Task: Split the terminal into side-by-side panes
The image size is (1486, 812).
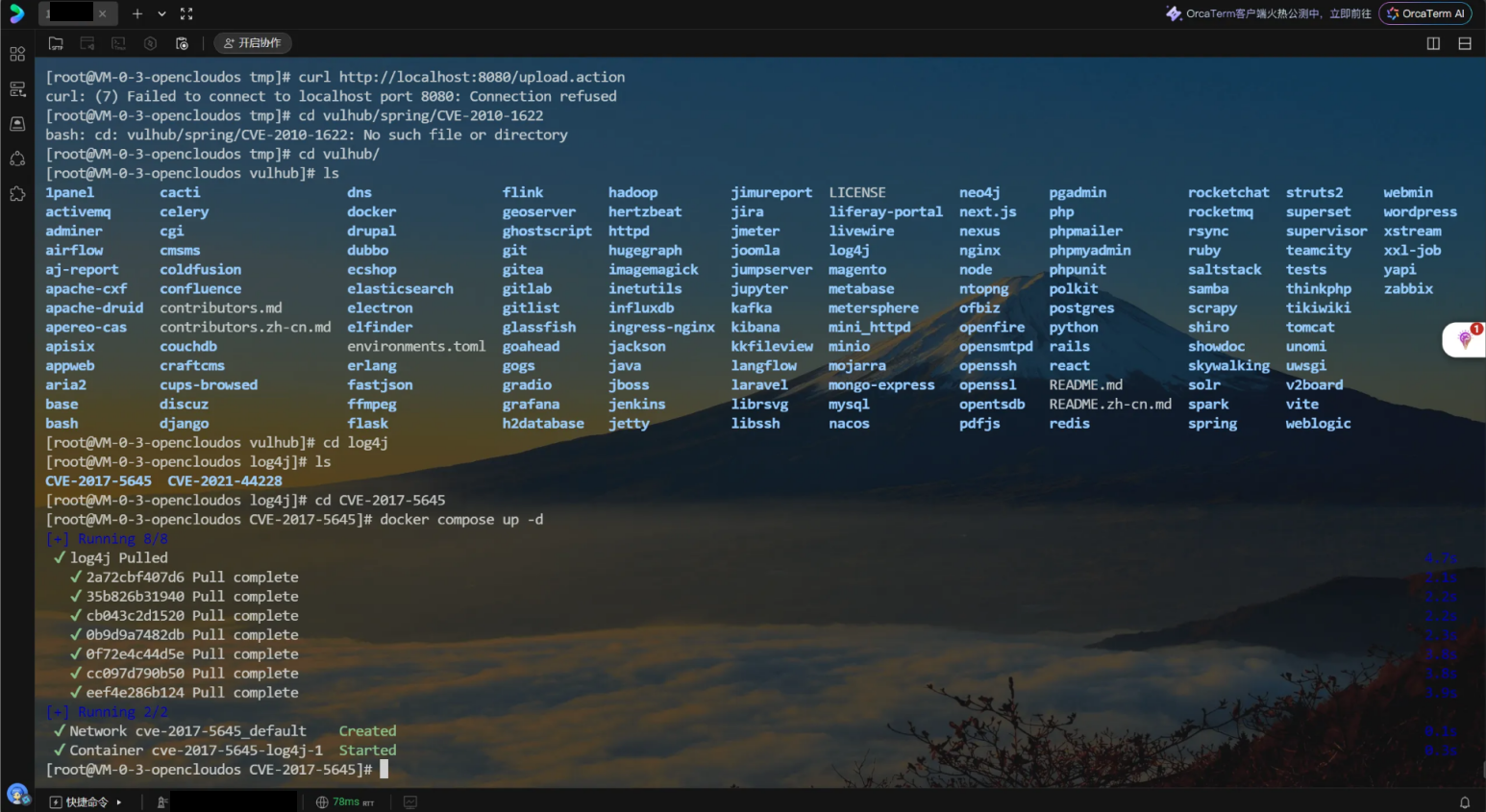Action: click(1433, 43)
